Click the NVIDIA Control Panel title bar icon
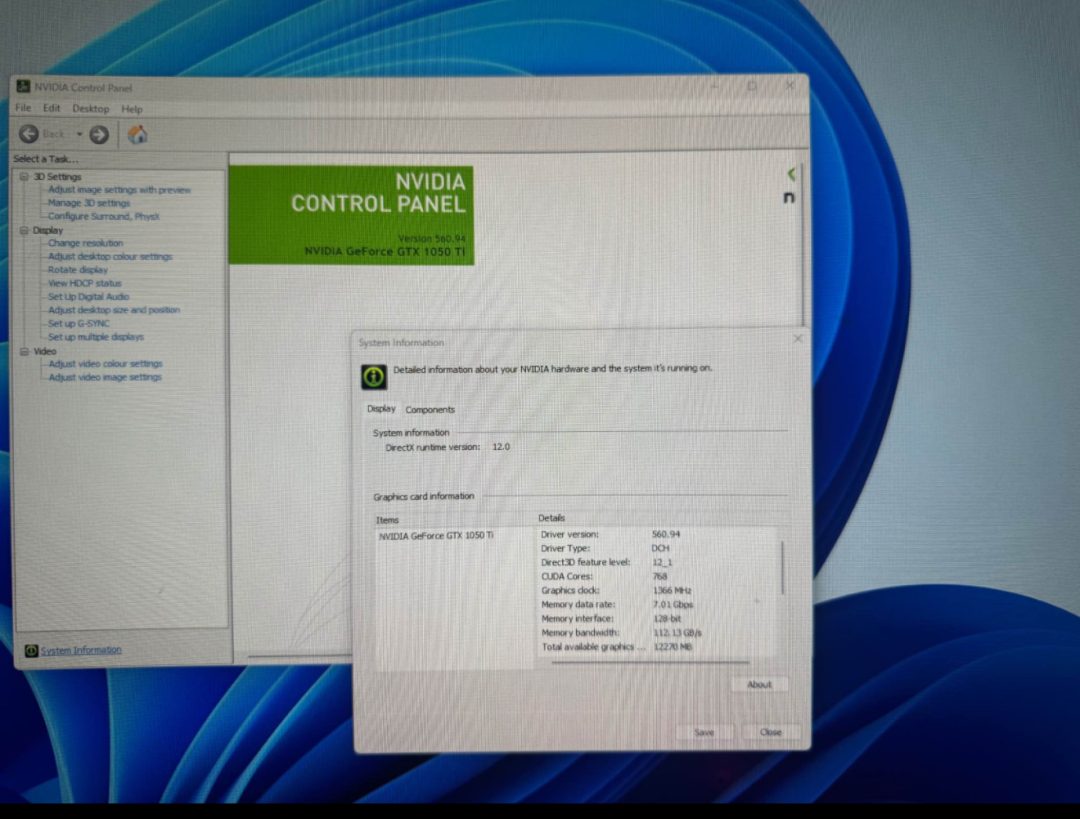 pos(23,87)
